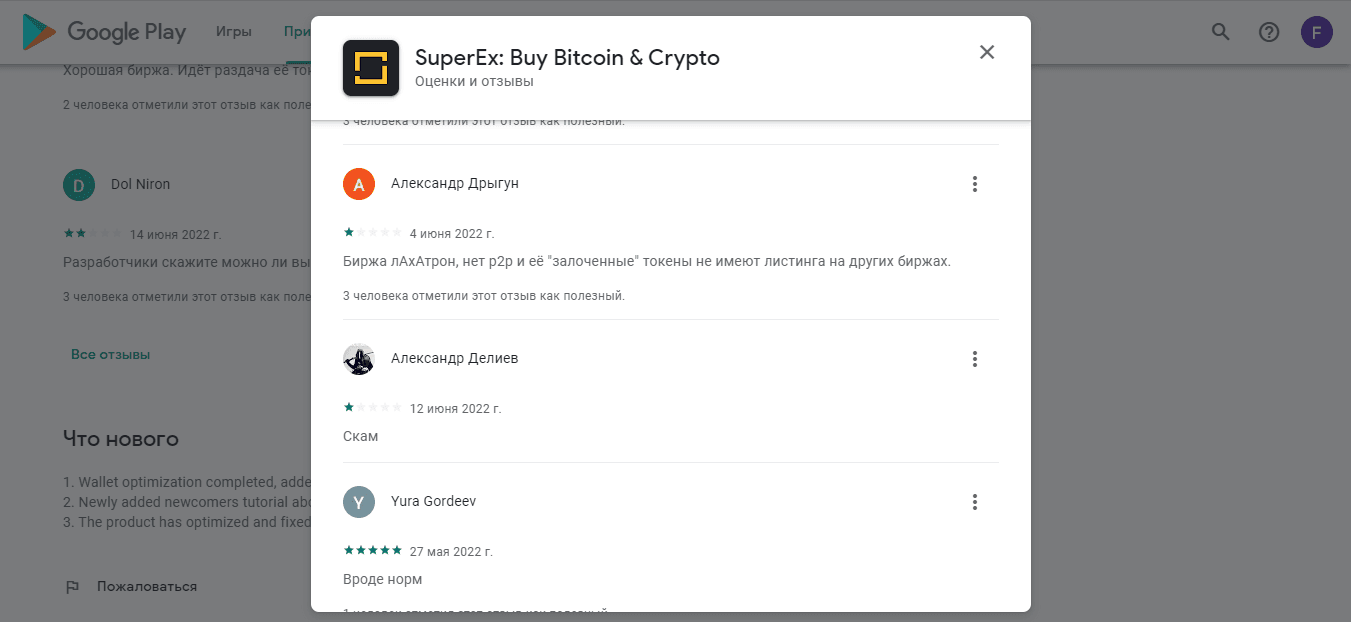This screenshot has width=1351, height=622.
Task: Click Dol Niron's teal avatar
Action: 79,185
